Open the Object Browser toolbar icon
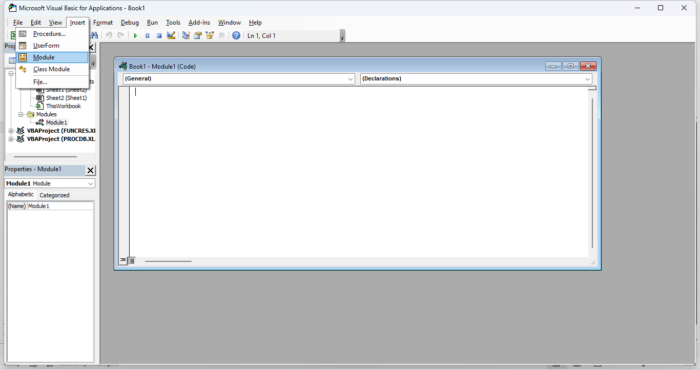Image resolution: width=700 pixels, height=370 pixels. coord(209,35)
